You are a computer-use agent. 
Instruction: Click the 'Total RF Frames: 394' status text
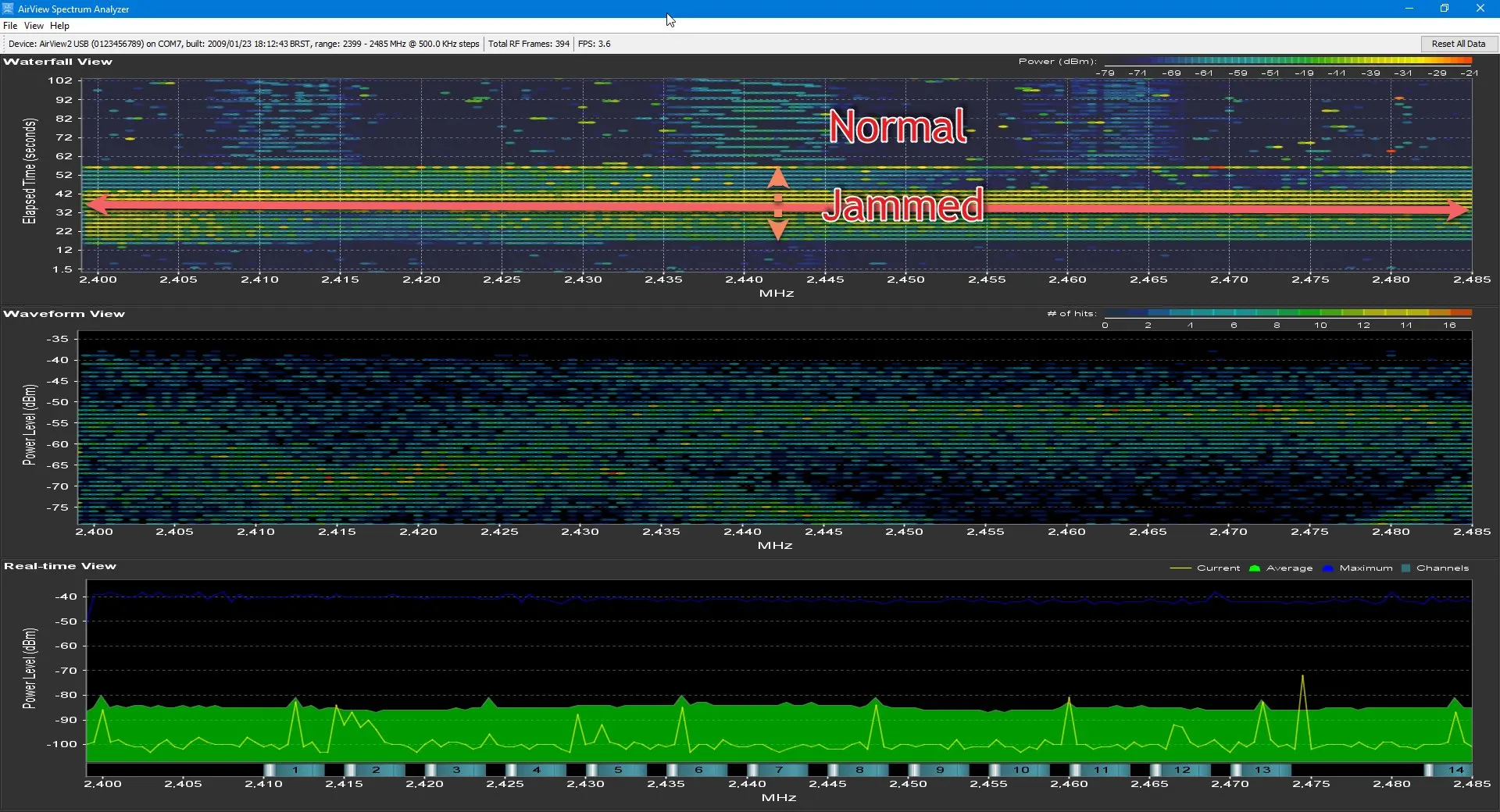529,44
